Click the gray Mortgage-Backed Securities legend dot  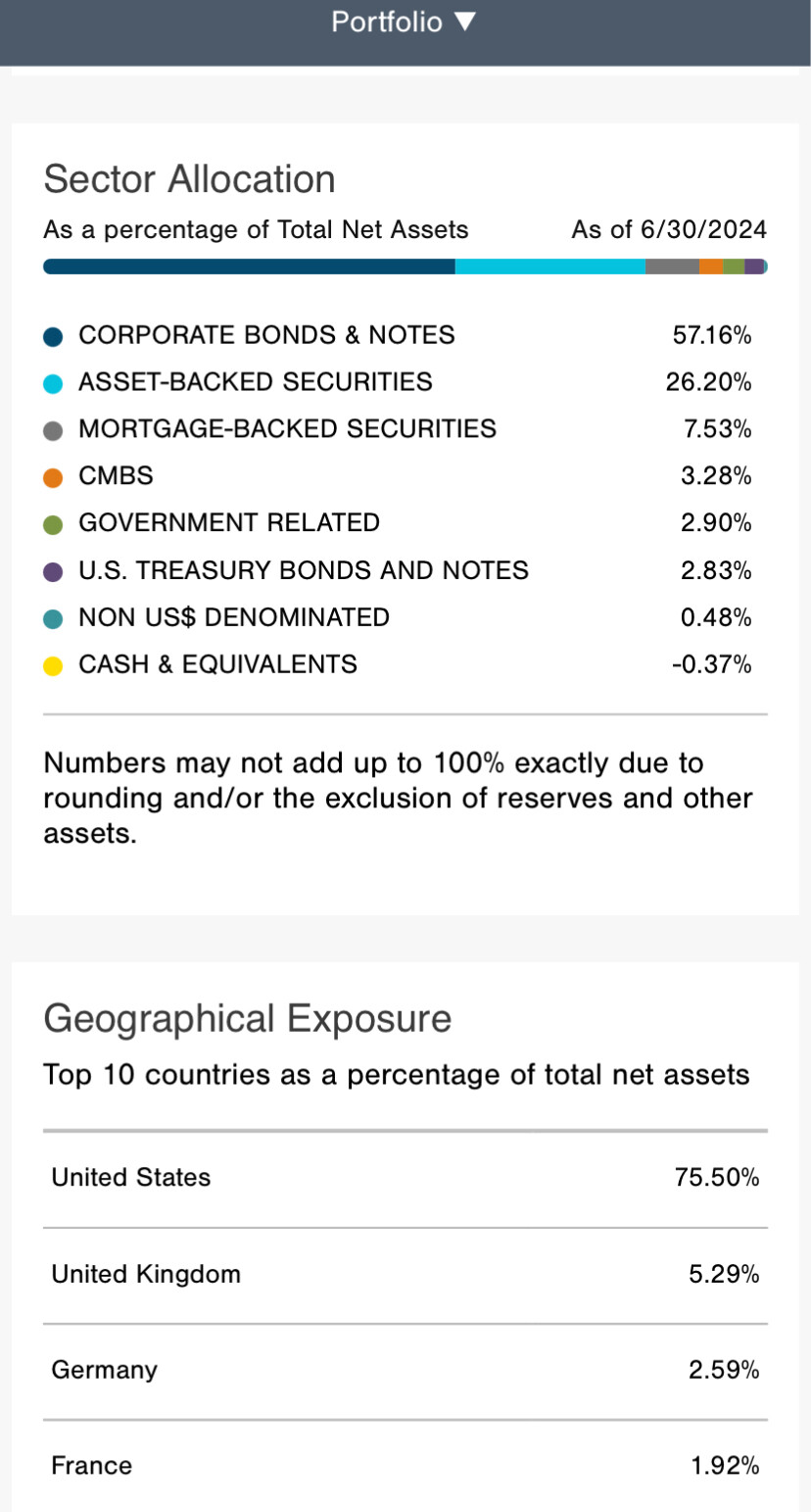coord(54,430)
